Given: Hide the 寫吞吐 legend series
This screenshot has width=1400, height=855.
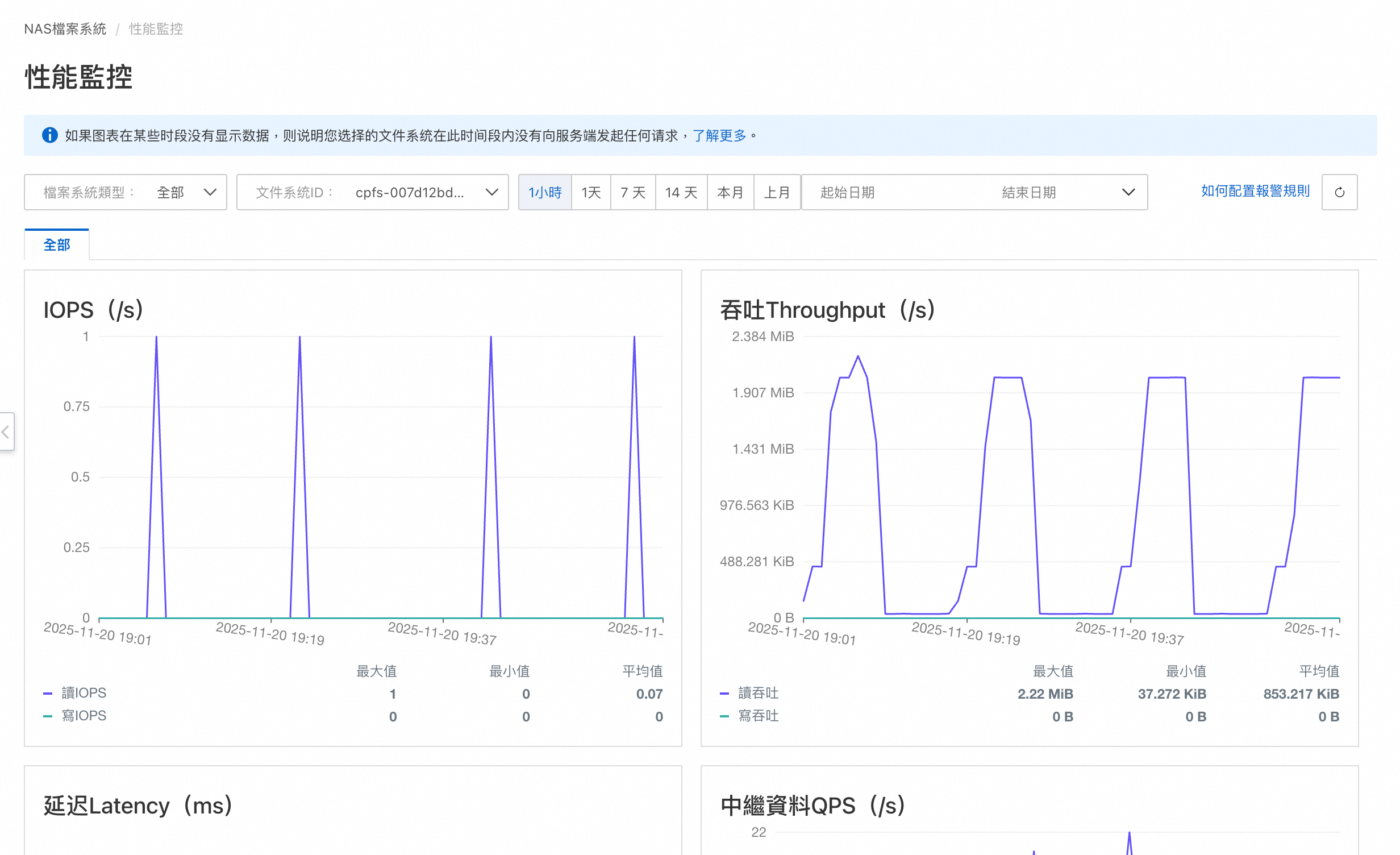Looking at the screenshot, I should coord(757,716).
